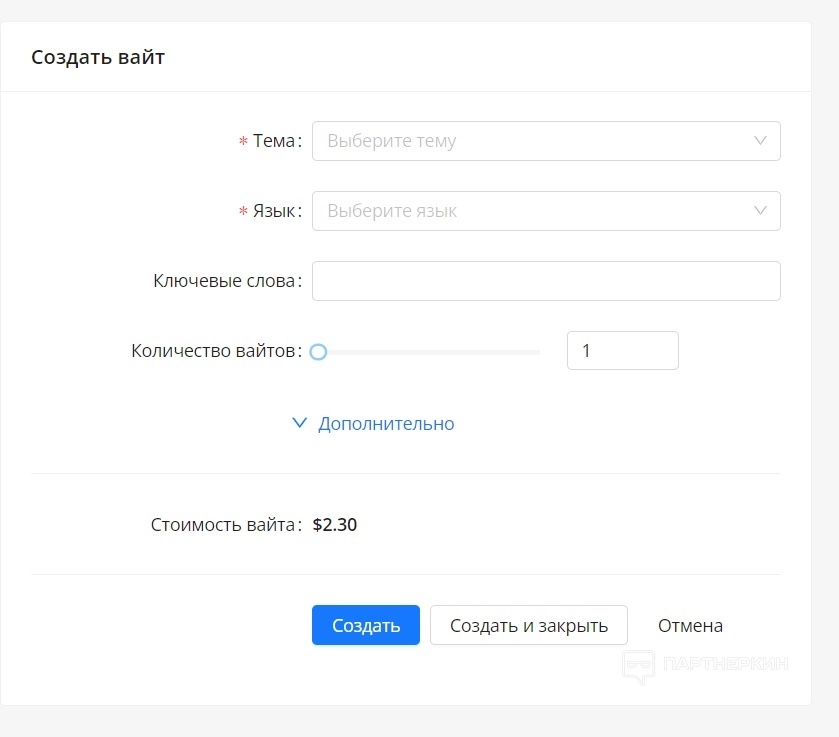Screen dimensions: 839x737
Task: Click the Количество вайтов slider handle
Action: click(318, 352)
